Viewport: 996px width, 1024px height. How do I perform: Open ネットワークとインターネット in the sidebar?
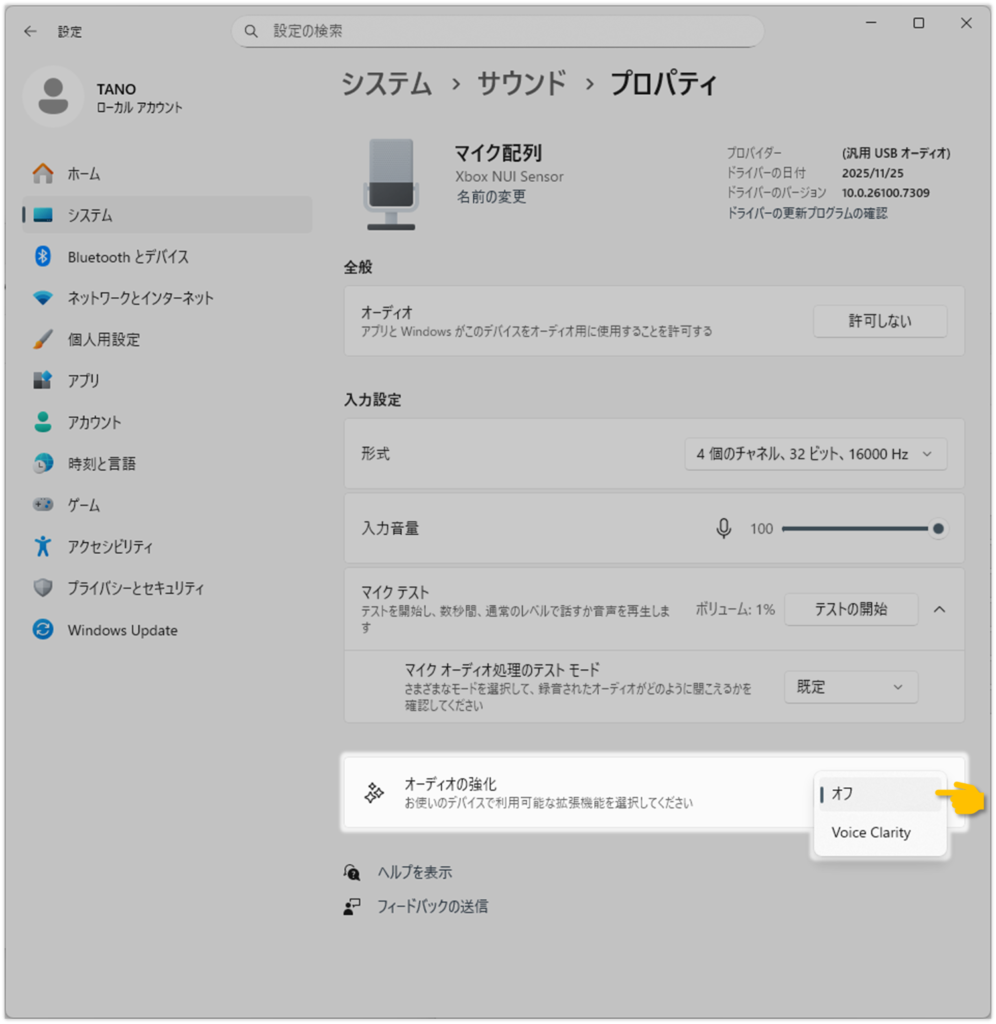click(x=140, y=298)
